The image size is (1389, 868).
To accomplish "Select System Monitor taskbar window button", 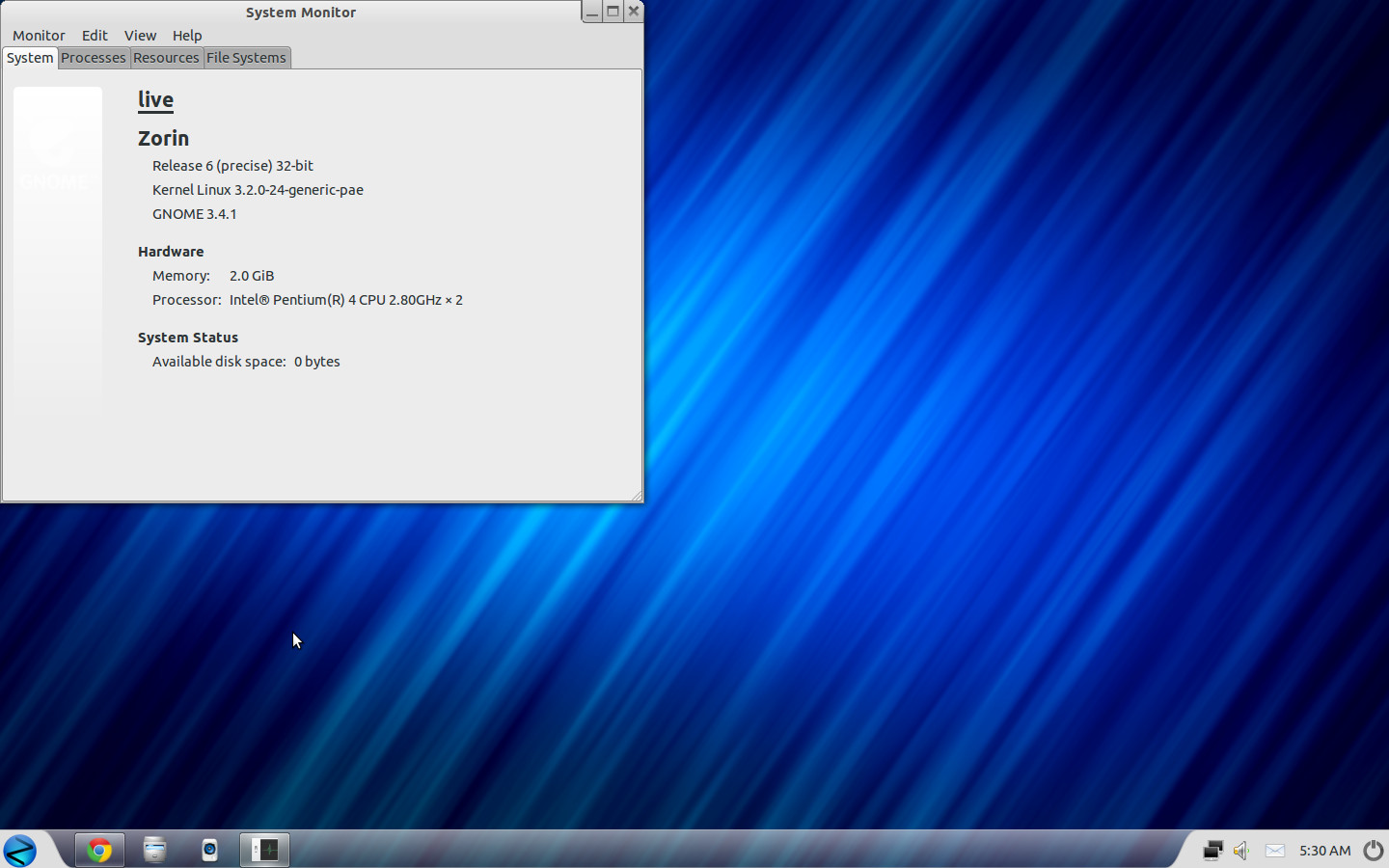I will 264,850.
